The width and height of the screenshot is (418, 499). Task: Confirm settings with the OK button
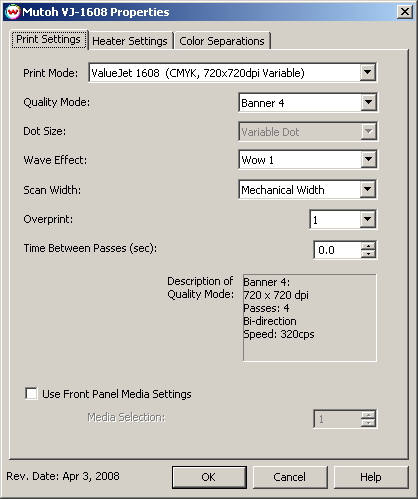click(x=209, y=477)
